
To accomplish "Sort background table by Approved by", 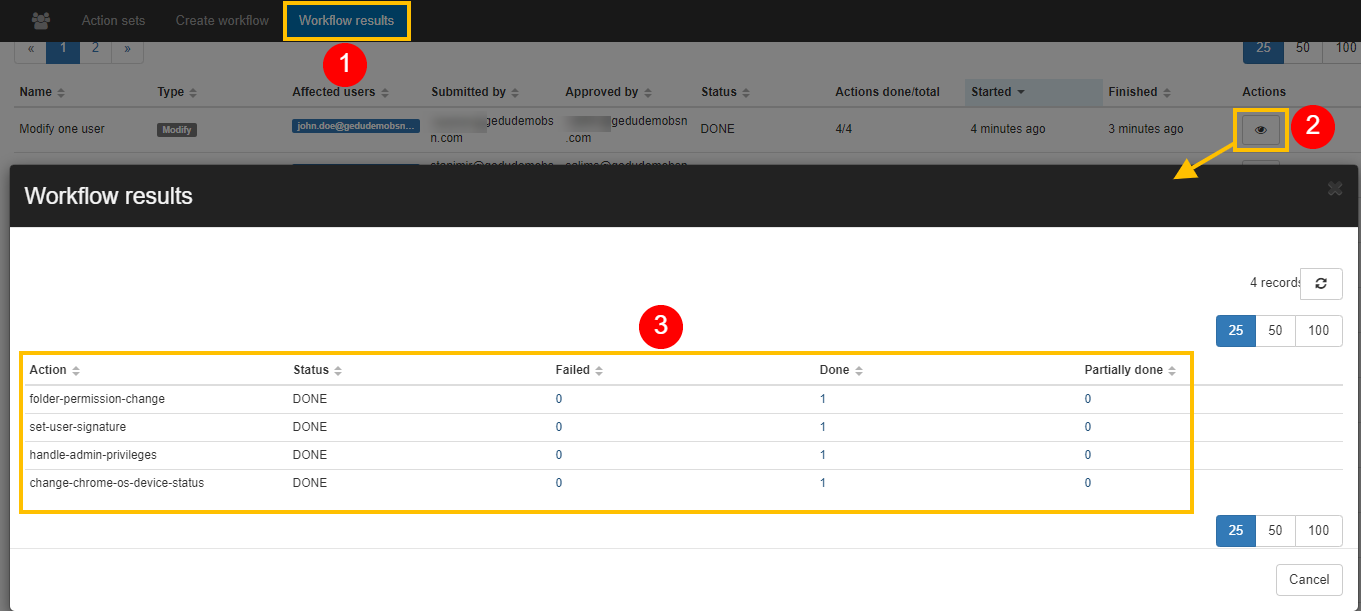I will [x=608, y=92].
